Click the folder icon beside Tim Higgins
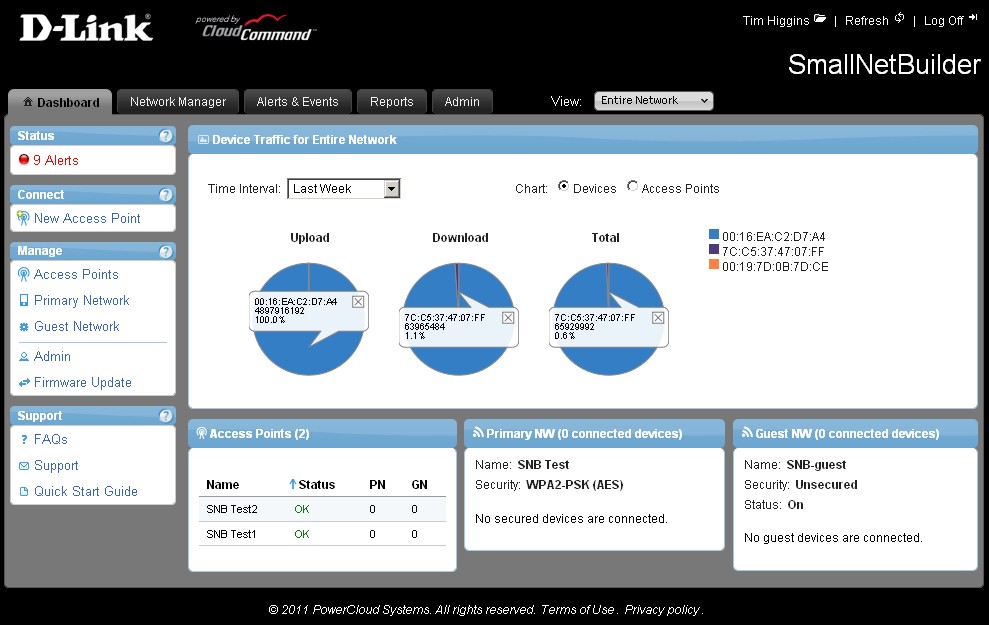 pyautogui.click(x=820, y=18)
